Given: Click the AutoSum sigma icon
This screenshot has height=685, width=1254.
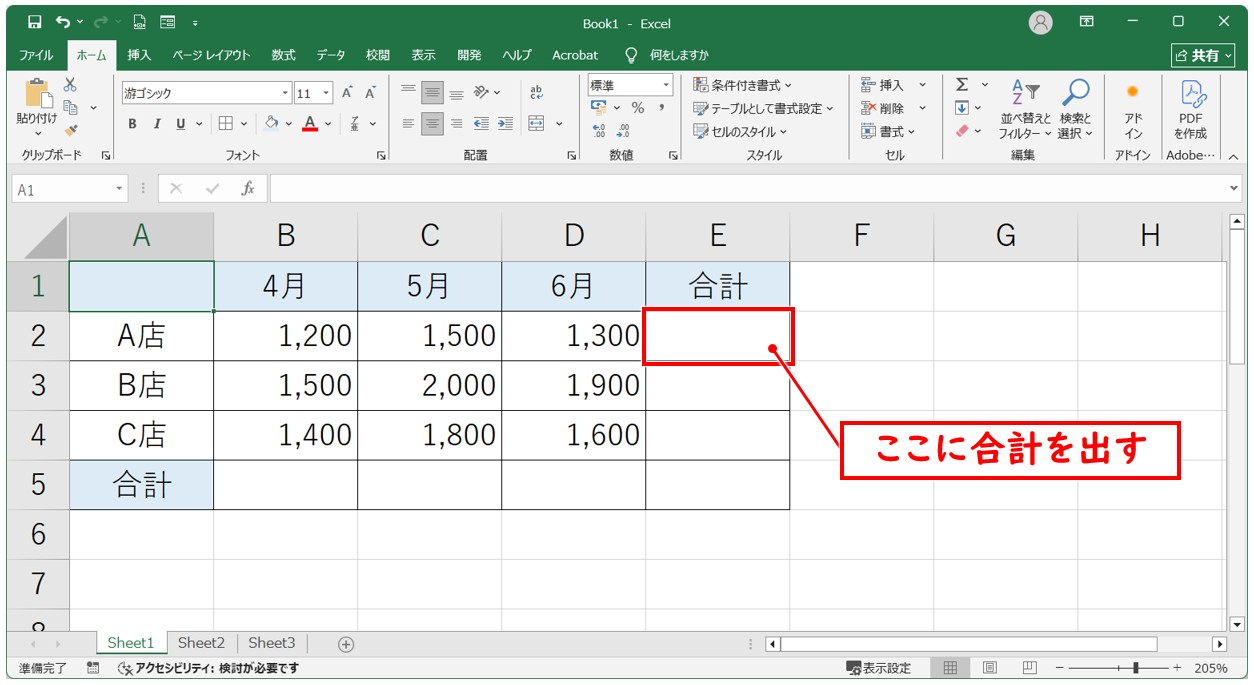Looking at the screenshot, I should [x=962, y=85].
